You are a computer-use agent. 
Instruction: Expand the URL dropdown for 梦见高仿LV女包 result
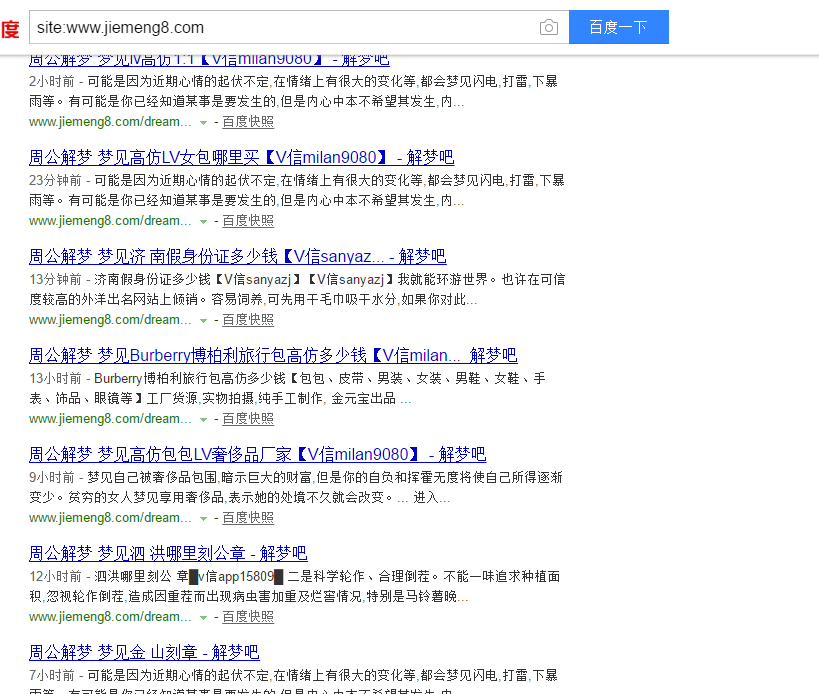click(x=204, y=220)
